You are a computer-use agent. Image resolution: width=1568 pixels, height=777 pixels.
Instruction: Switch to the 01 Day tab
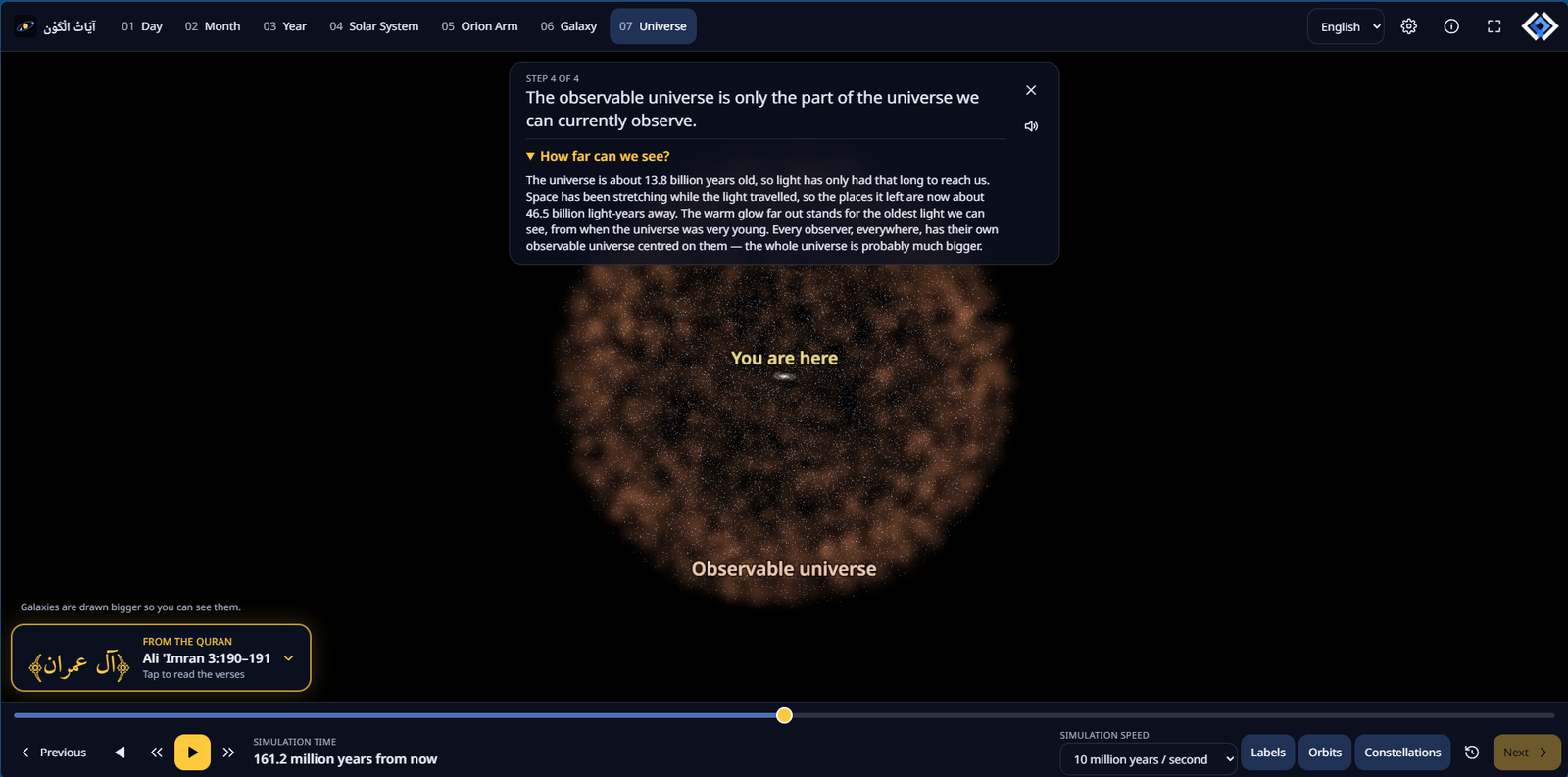(x=142, y=26)
